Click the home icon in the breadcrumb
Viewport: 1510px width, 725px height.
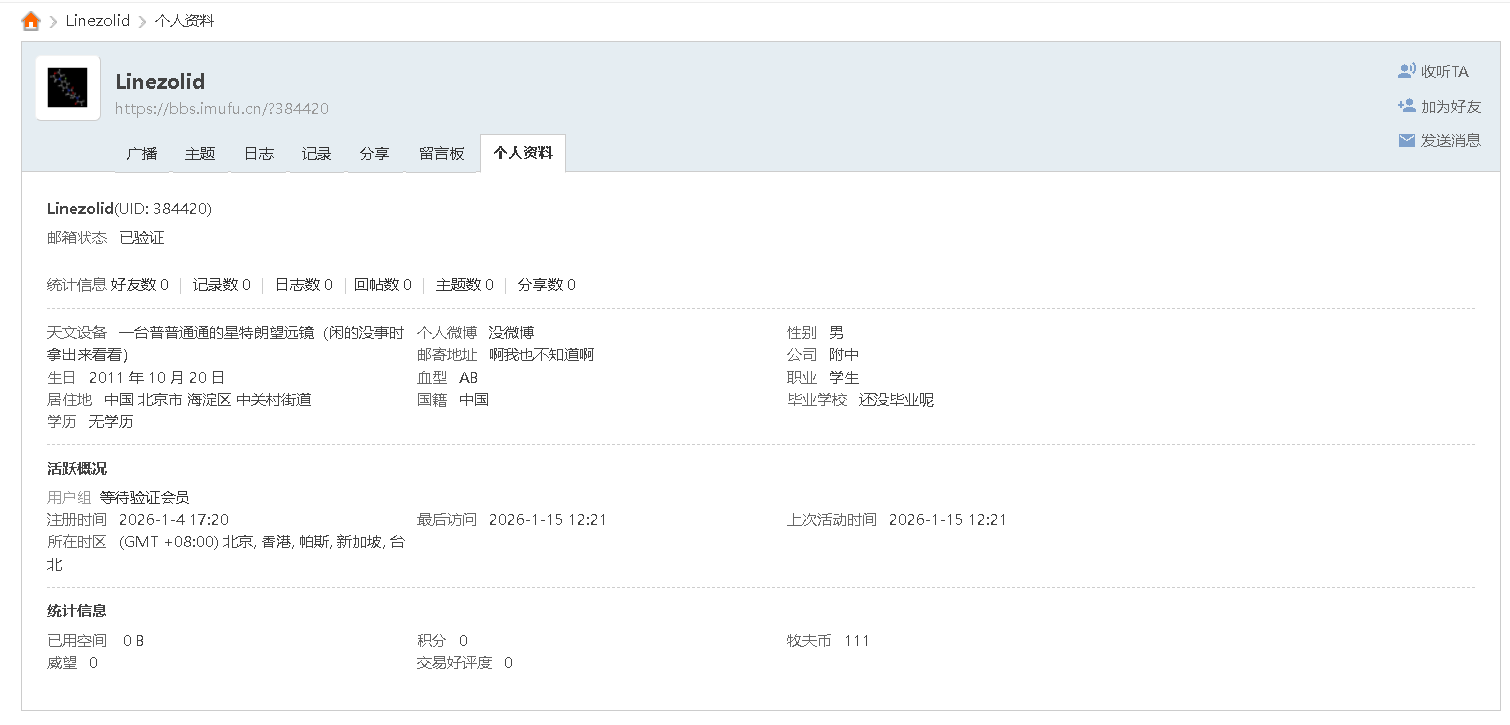coord(30,19)
